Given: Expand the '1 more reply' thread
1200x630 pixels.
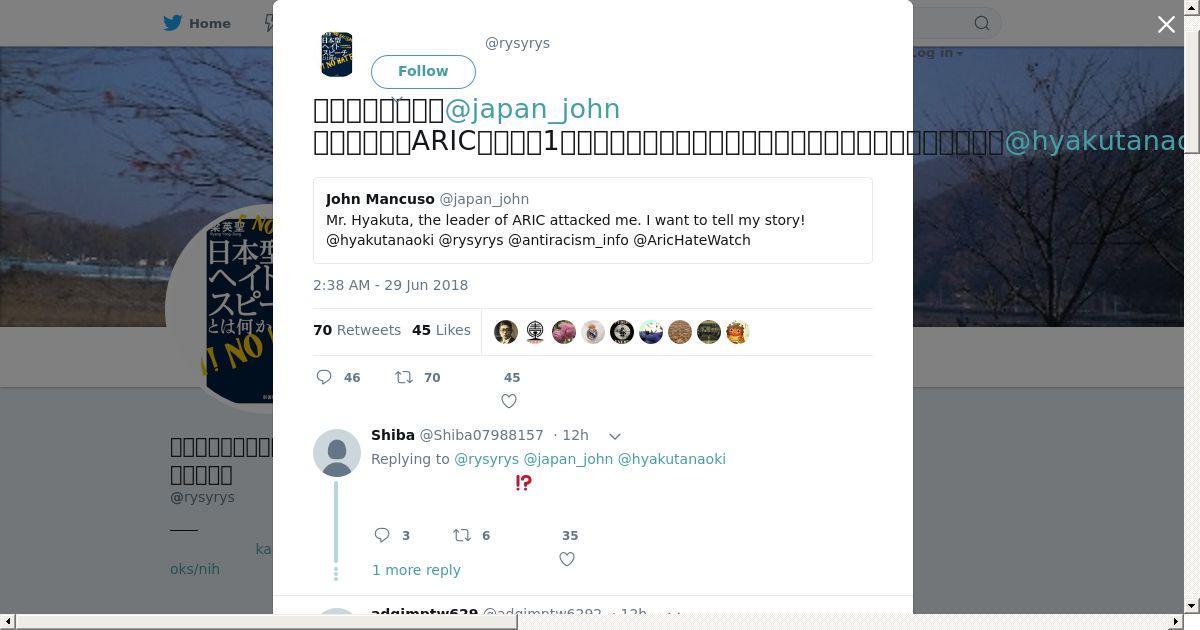Looking at the screenshot, I should 416,570.
